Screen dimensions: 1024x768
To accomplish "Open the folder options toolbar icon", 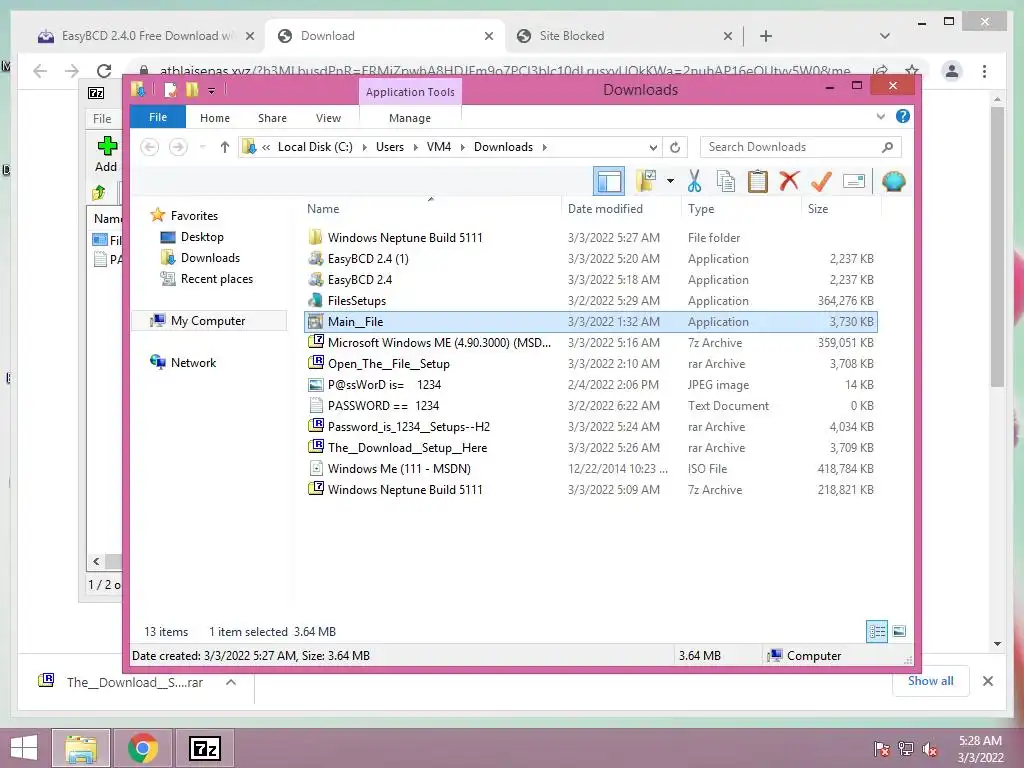I will tap(646, 181).
